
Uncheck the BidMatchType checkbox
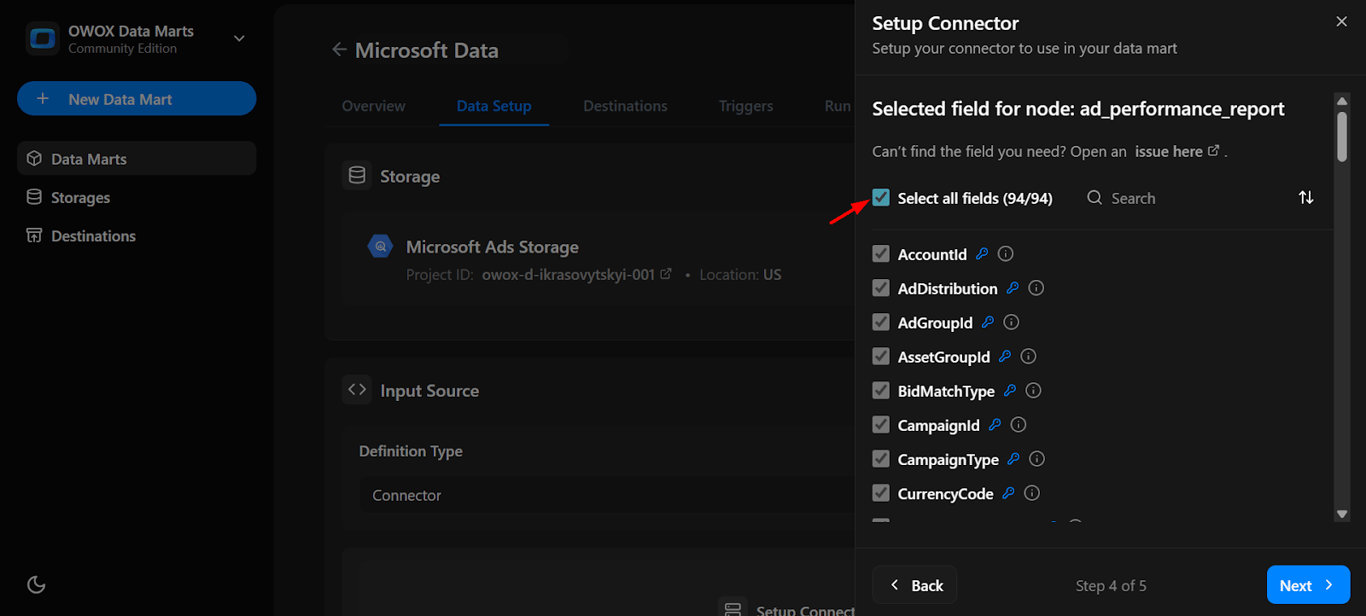[x=881, y=390]
